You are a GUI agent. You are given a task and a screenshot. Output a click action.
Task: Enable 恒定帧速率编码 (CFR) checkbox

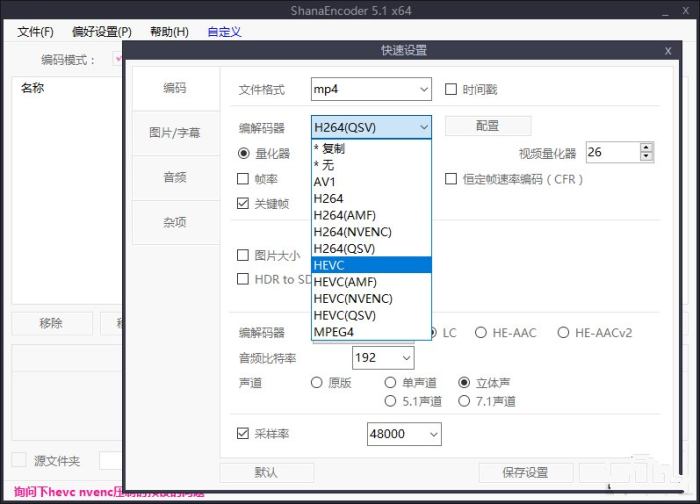pos(451,179)
